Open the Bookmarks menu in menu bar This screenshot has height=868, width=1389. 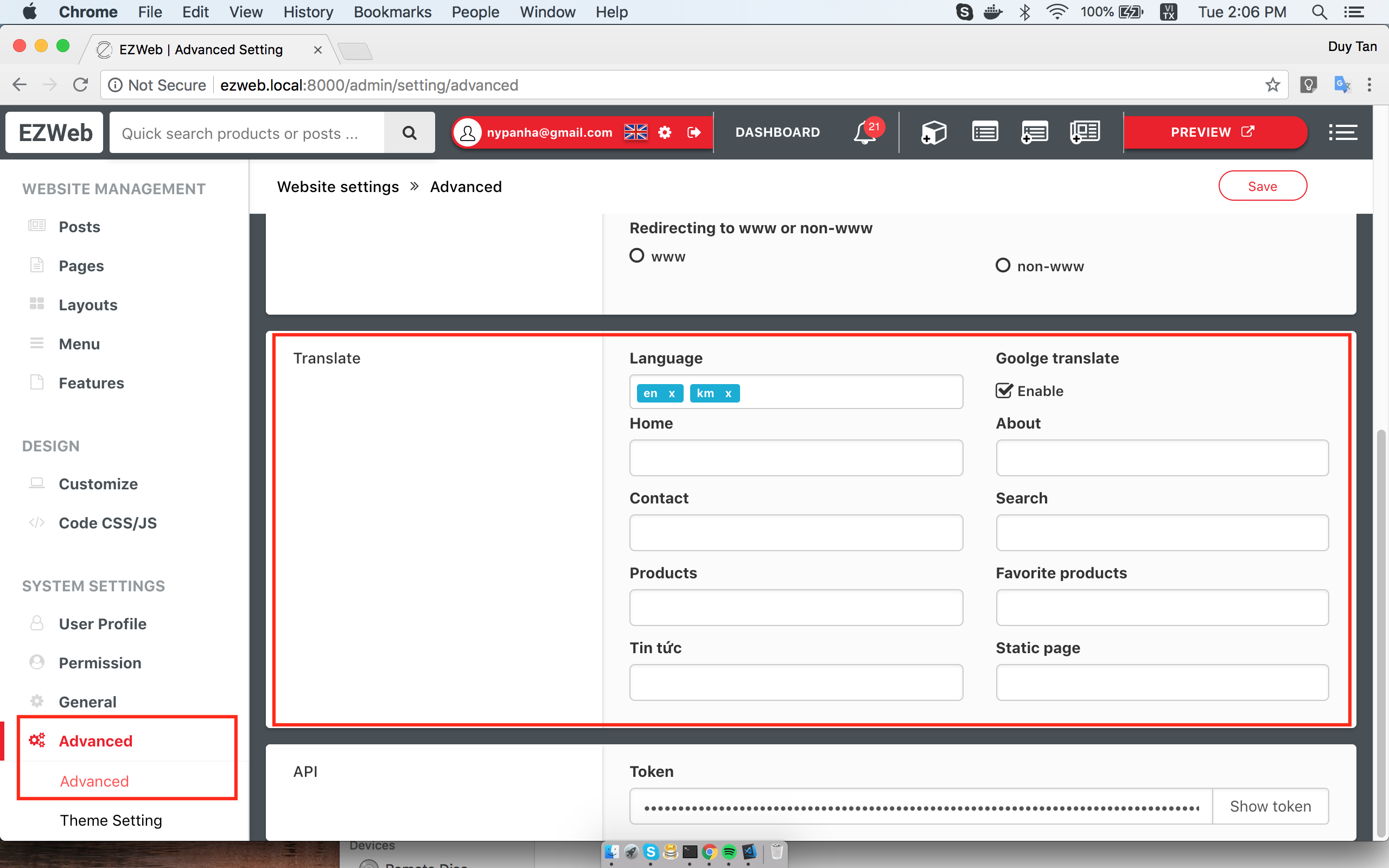tap(392, 12)
